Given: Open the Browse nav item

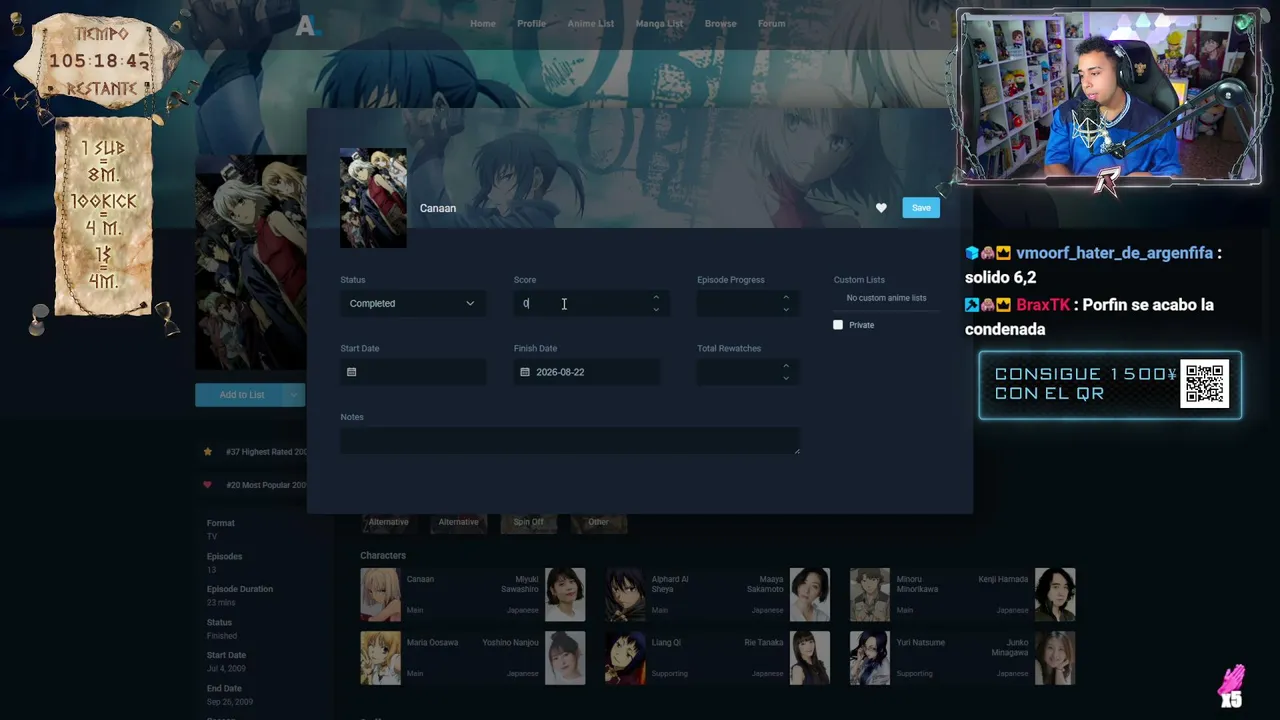Looking at the screenshot, I should [x=720, y=24].
